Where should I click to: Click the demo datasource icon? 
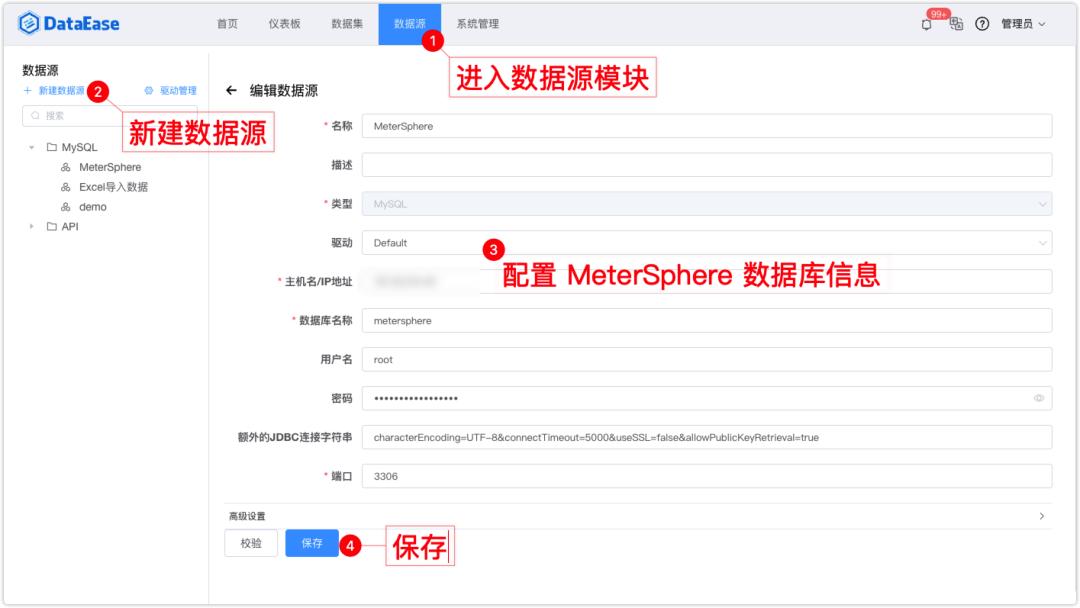(x=65, y=207)
